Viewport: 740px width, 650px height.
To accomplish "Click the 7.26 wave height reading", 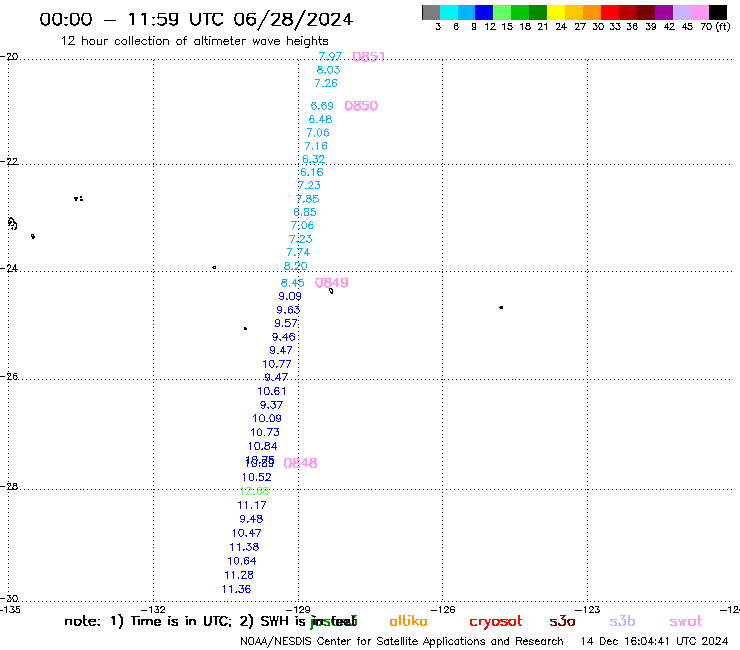I will click(326, 83).
